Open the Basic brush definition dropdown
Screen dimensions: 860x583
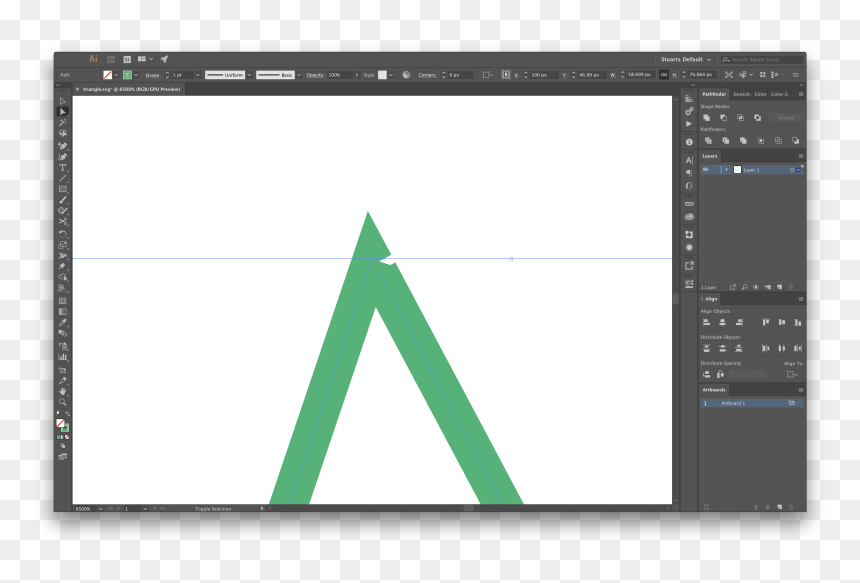(299, 75)
